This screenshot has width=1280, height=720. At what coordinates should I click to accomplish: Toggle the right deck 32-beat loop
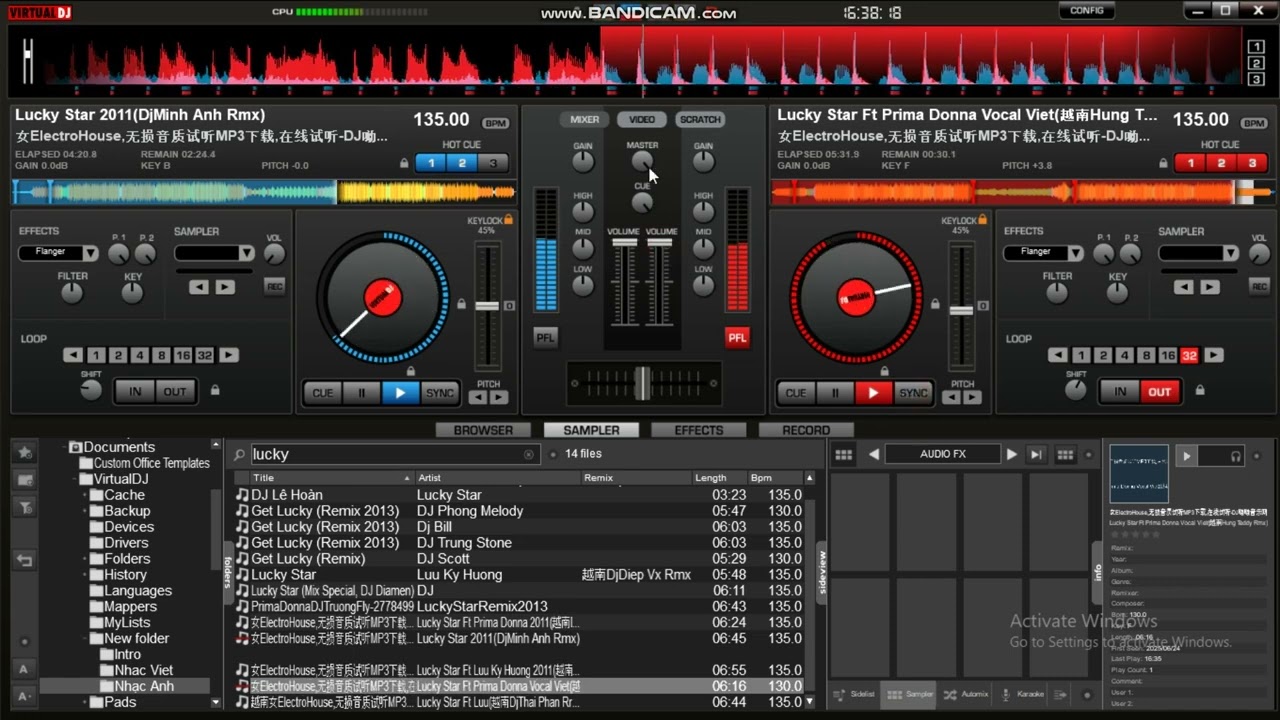coord(1189,355)
